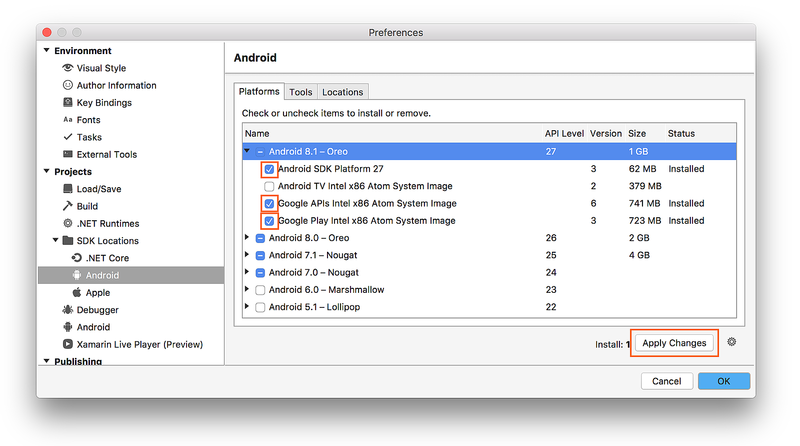Open the gear settings beside Apply Changes

[732, 342]
